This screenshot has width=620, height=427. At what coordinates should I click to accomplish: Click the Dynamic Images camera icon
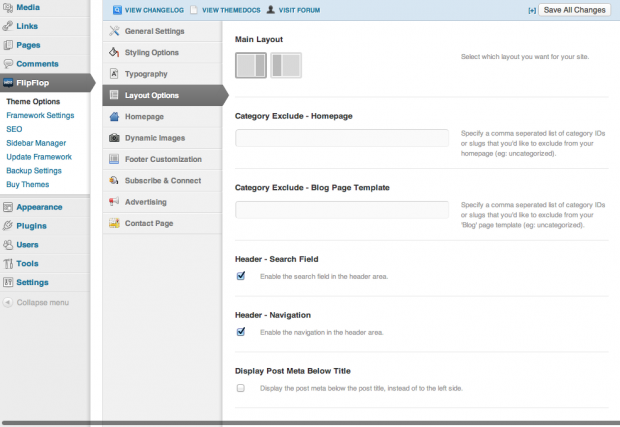(114, 138)
